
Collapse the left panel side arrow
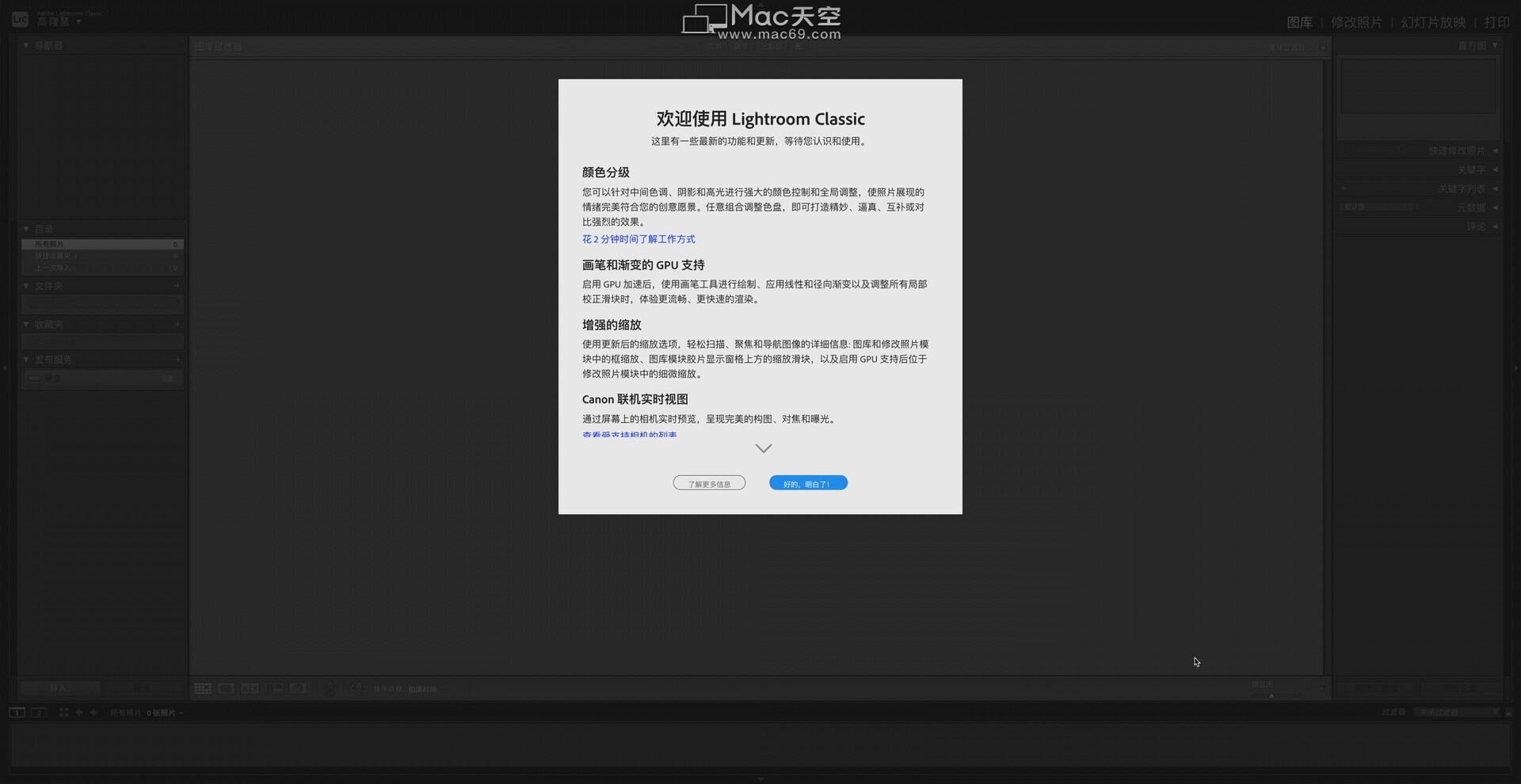coord(5,368)
